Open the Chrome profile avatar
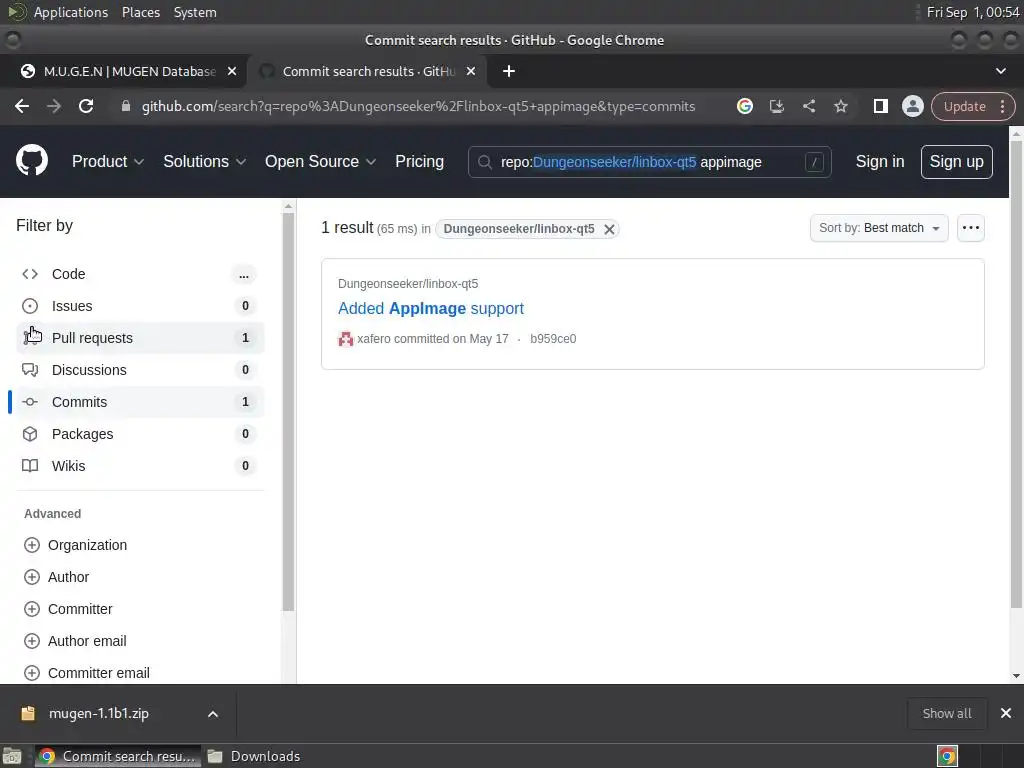 (x=912, y=106)
